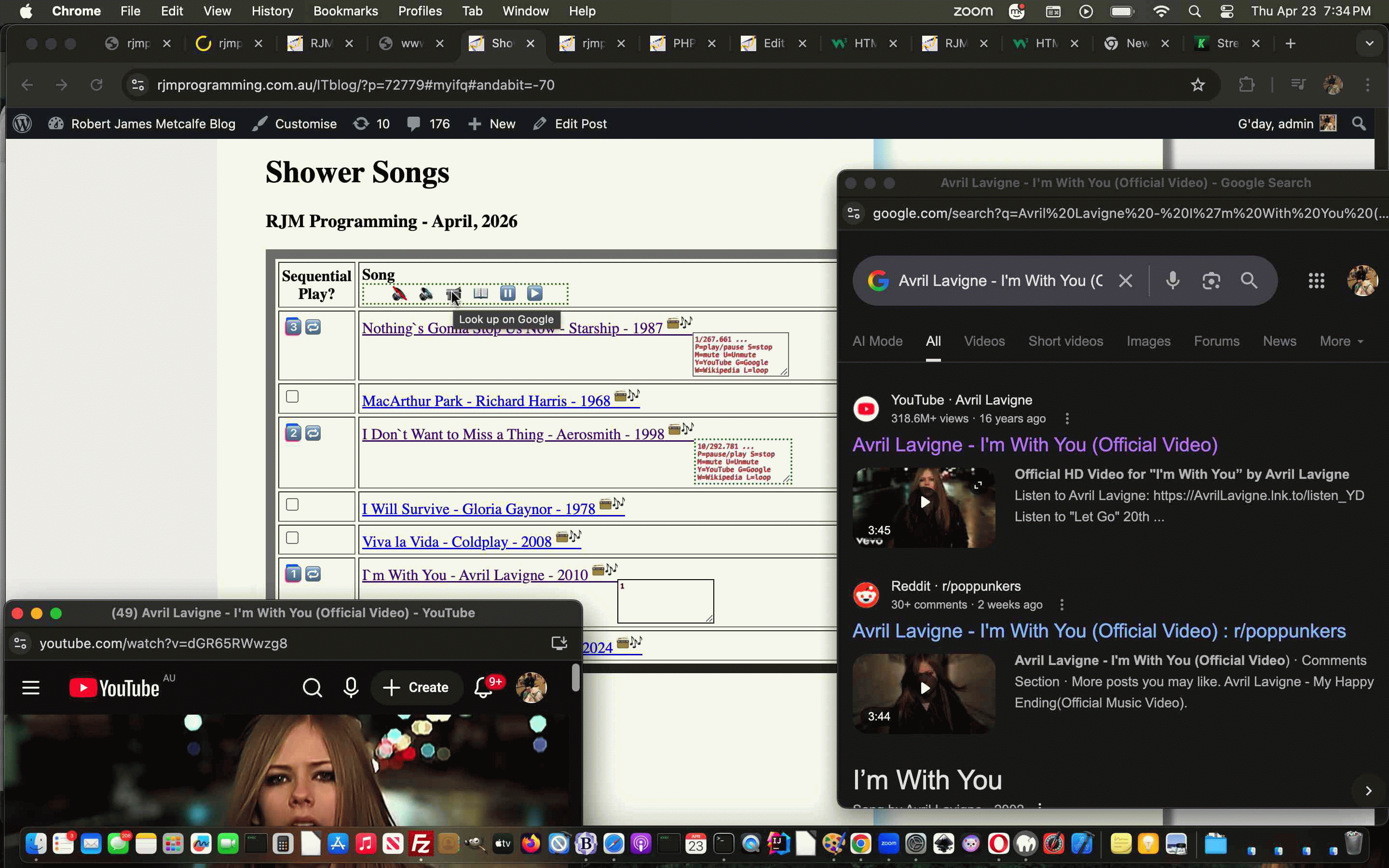Search by image with the Google Lens icon
The height and width of the screenshot is (868, 1389).
tap(1211, 281)
